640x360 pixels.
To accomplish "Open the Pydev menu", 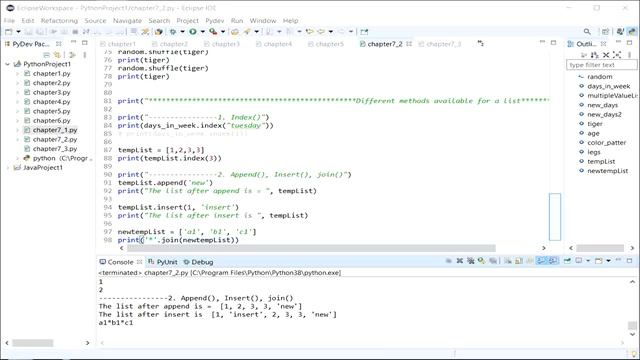I will (215, 20).
